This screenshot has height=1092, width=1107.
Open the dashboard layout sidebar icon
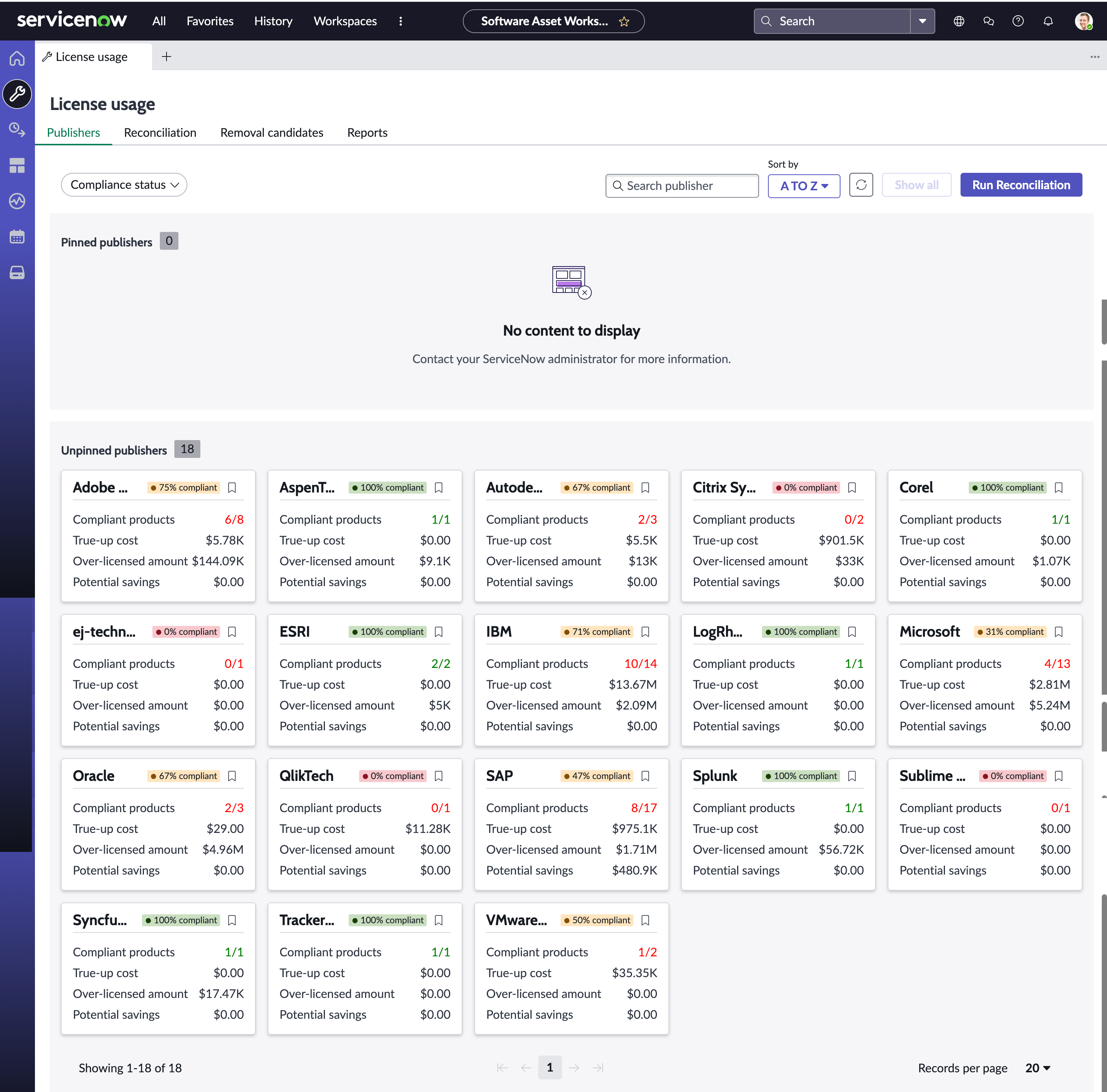[x=17, y=165]
